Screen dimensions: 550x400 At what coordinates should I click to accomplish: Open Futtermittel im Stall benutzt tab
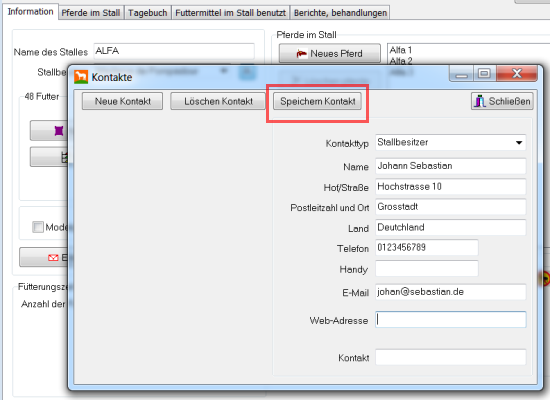coord(230,13)
